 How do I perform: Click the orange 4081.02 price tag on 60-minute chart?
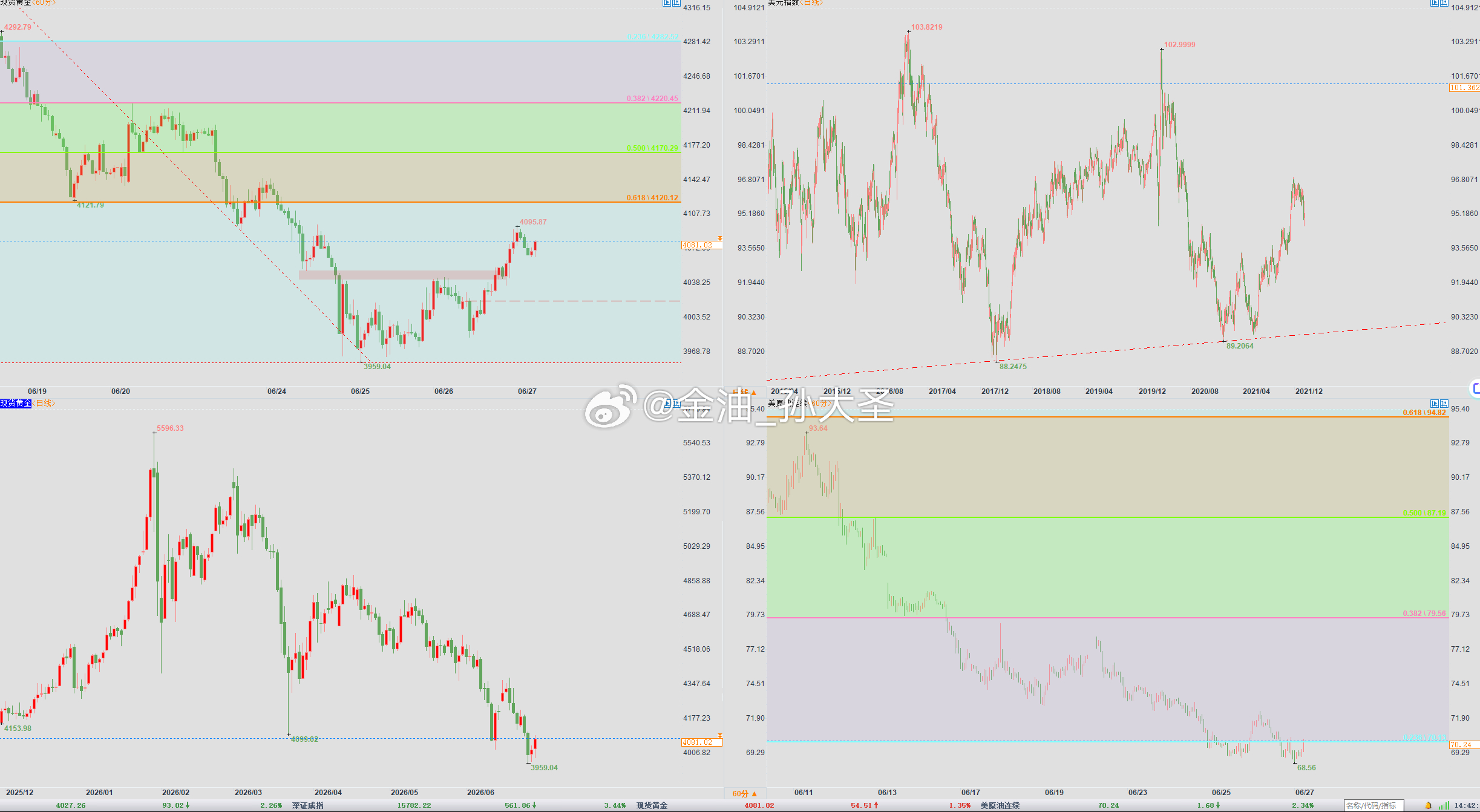tap(702, 245)
